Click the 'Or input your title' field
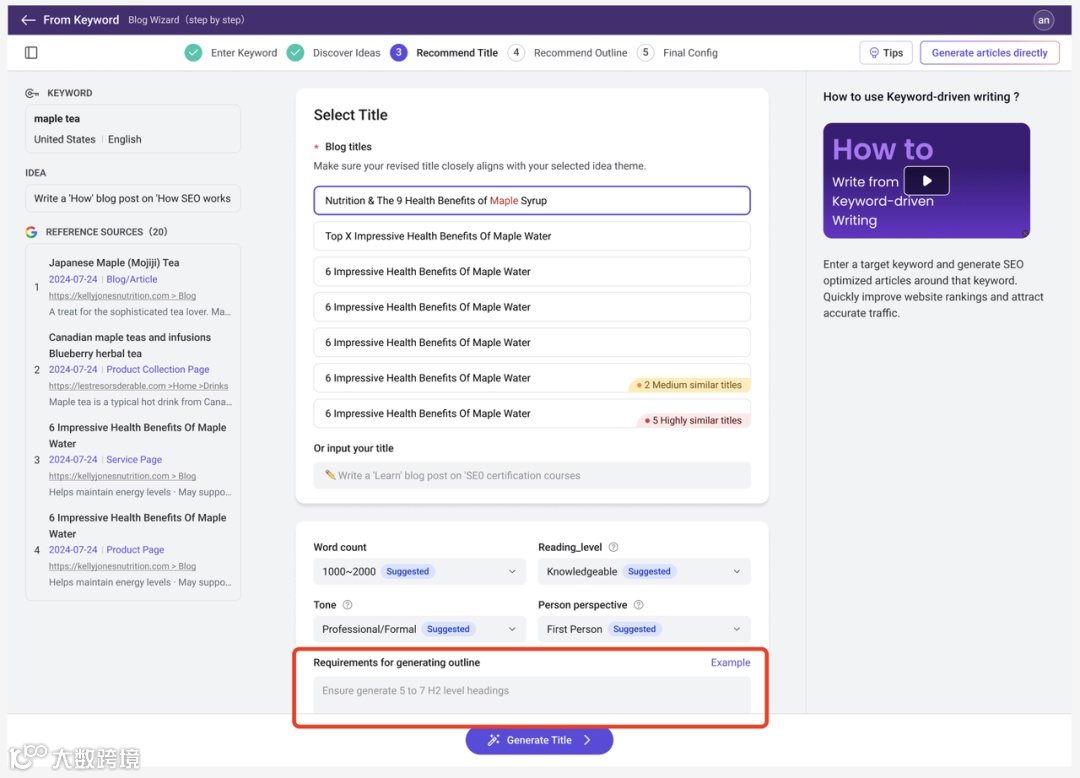This screenshot has width=1080, height=778. tap(532, 475)
